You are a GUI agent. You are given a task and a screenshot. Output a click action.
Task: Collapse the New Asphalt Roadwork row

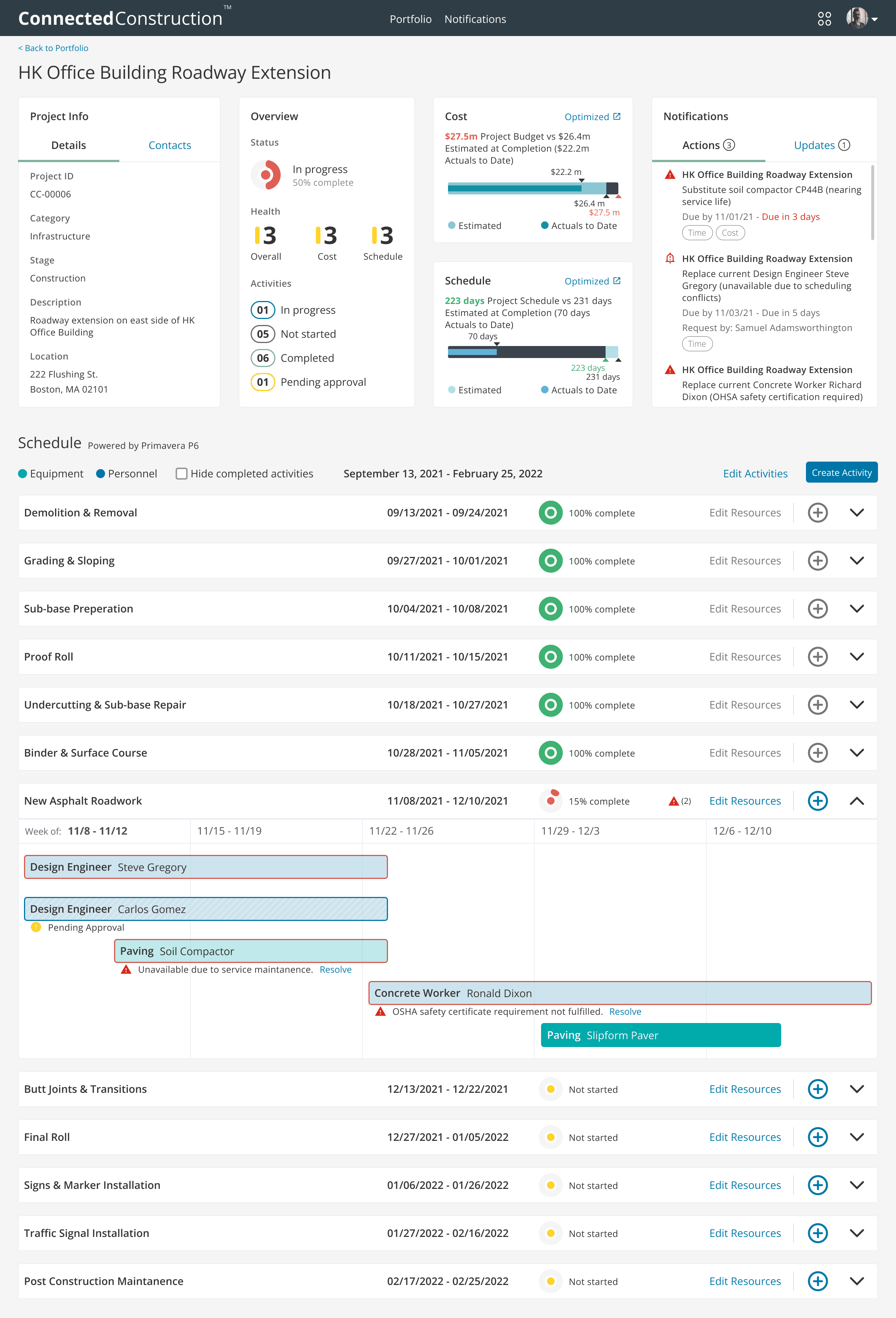click(857, 801)
